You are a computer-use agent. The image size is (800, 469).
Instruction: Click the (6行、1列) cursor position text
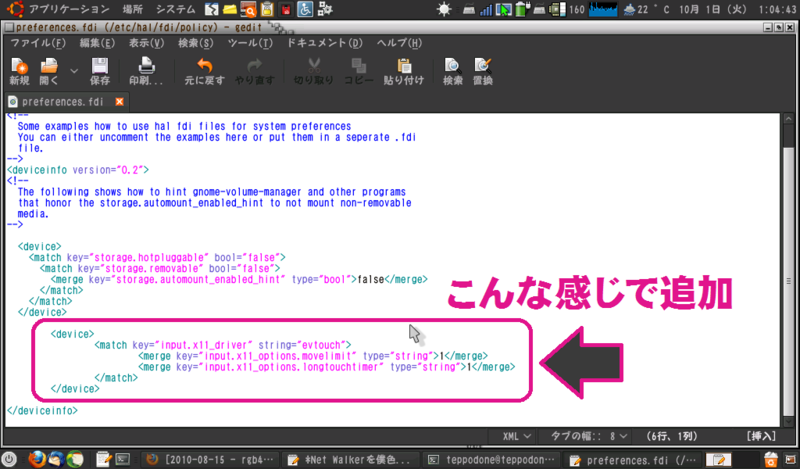671,436
